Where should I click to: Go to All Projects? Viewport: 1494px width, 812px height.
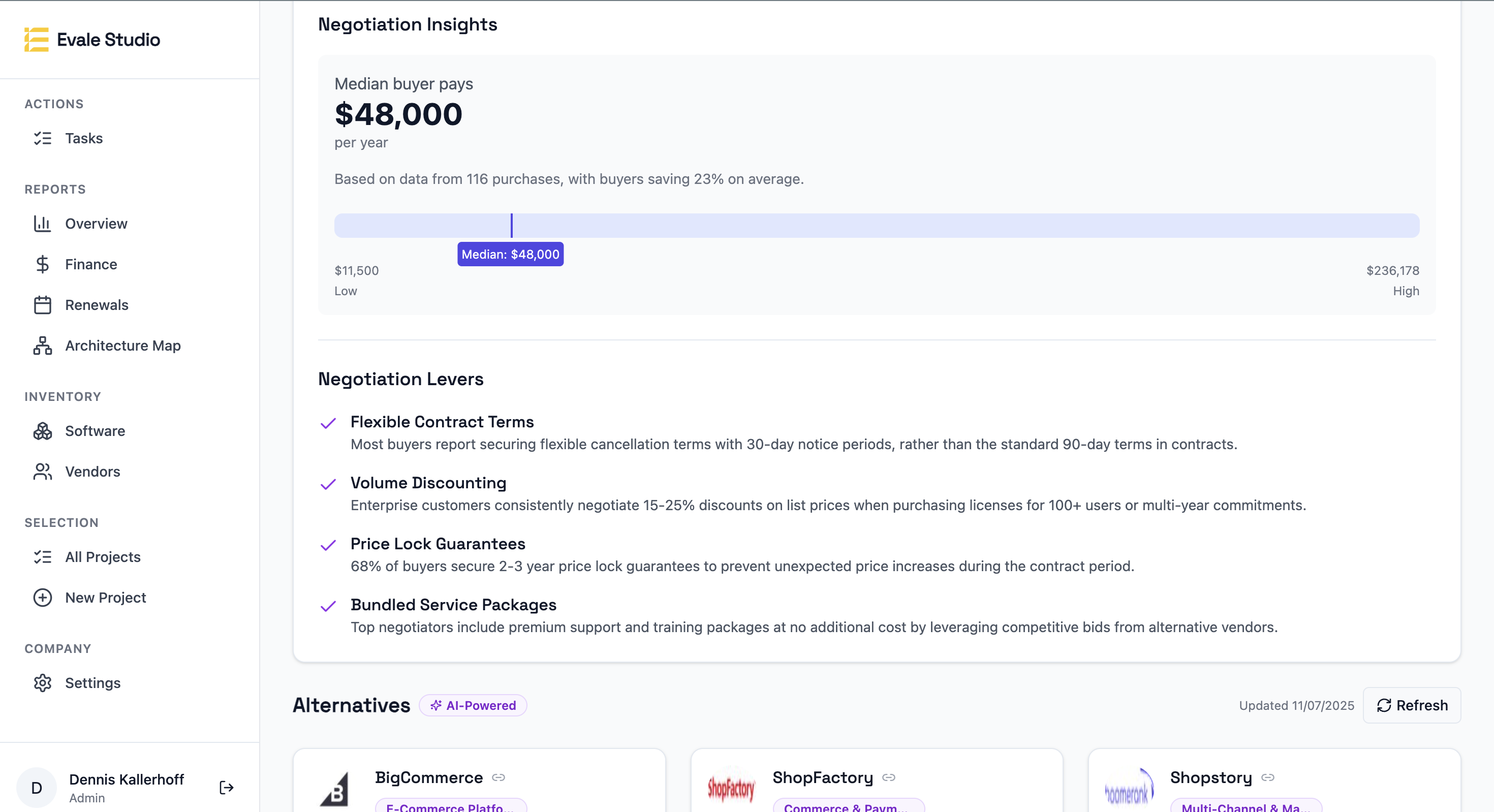[x=103, y=557]
